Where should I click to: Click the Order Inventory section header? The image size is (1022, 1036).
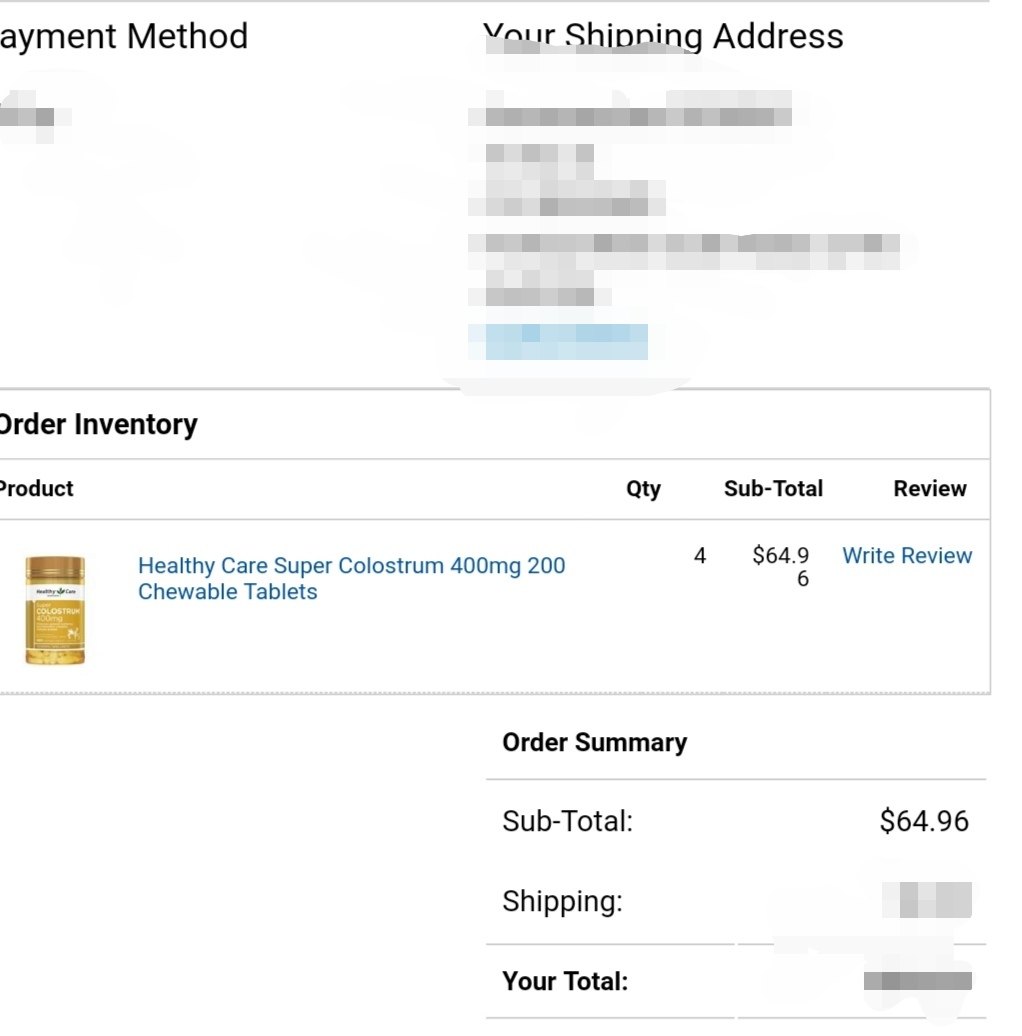point(98,424)
